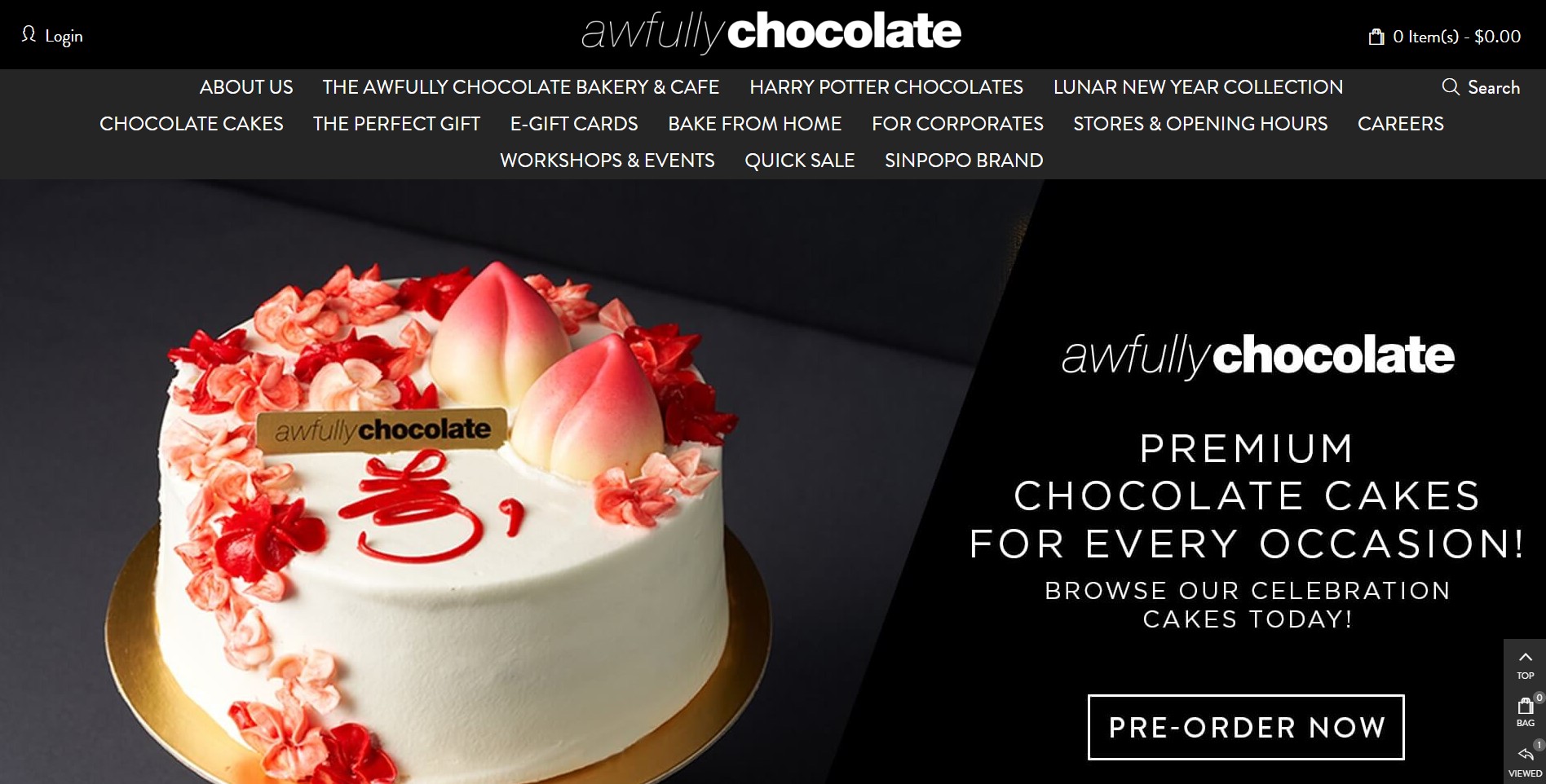Viewport: 1546px width, 784px height.
Task: Open the shopping bag icon in header
Action: click(x=1376, y=37)
